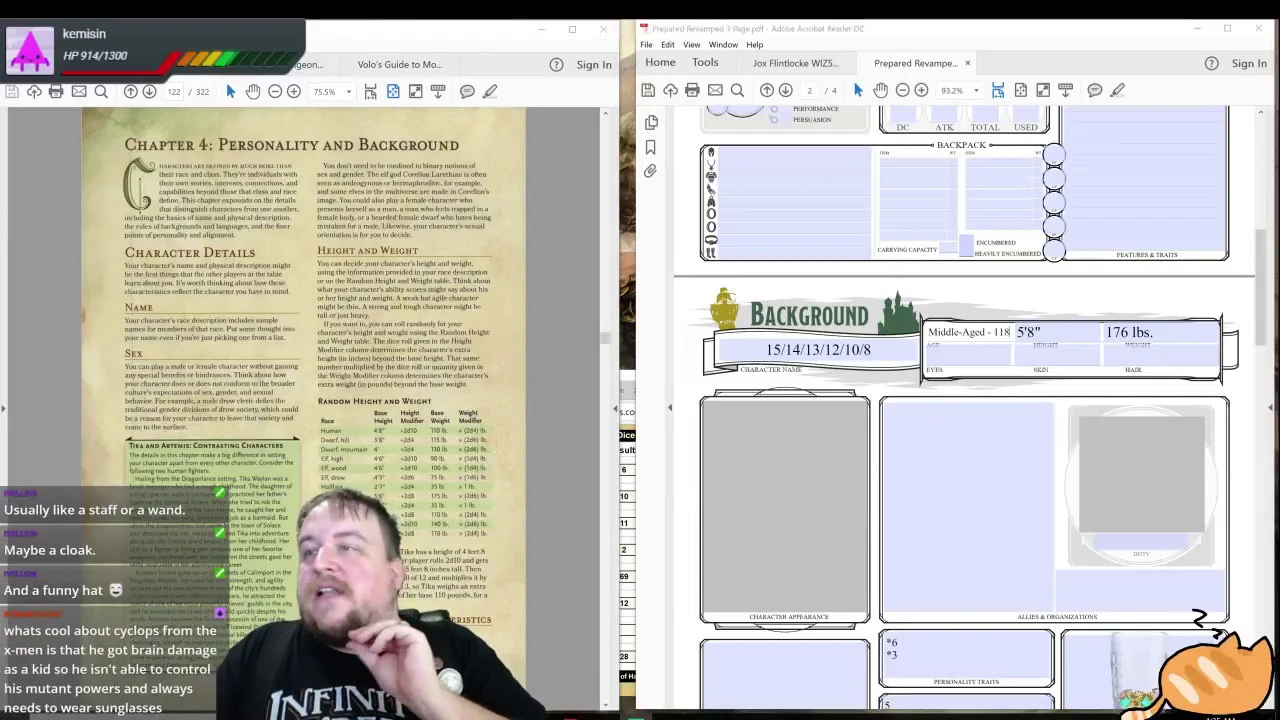The image size is (1280, 720).
Task: Select the highlight pen tool in the left window
Action: [x=490, y=91]
